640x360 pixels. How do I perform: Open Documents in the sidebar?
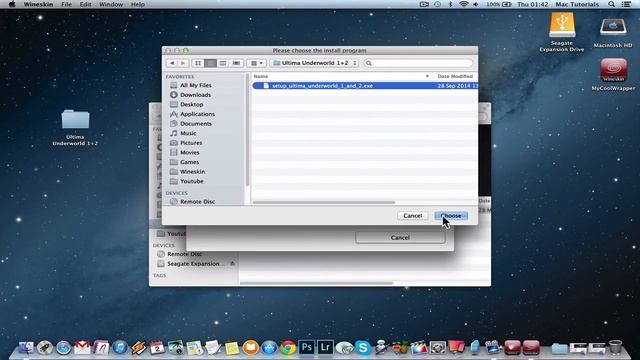[x=196, y=124]
